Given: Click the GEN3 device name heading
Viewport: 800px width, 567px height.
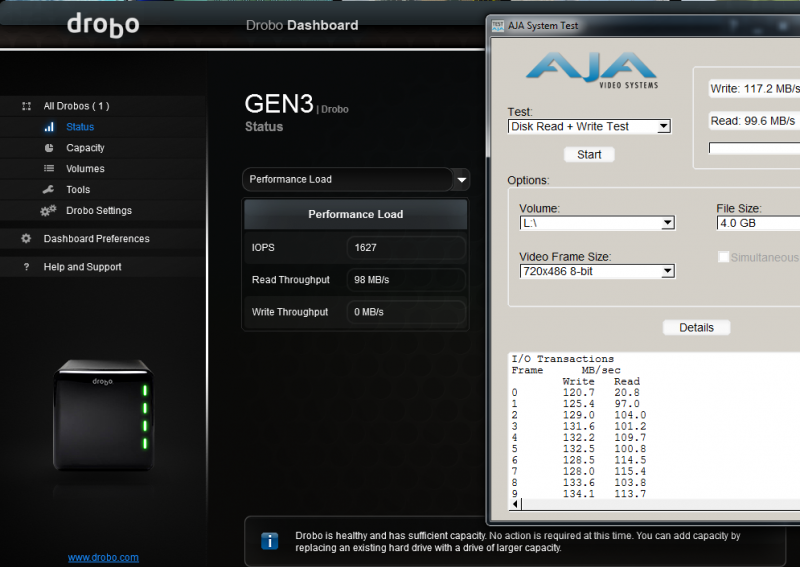Looking at the screenshot, I should 279,104.
